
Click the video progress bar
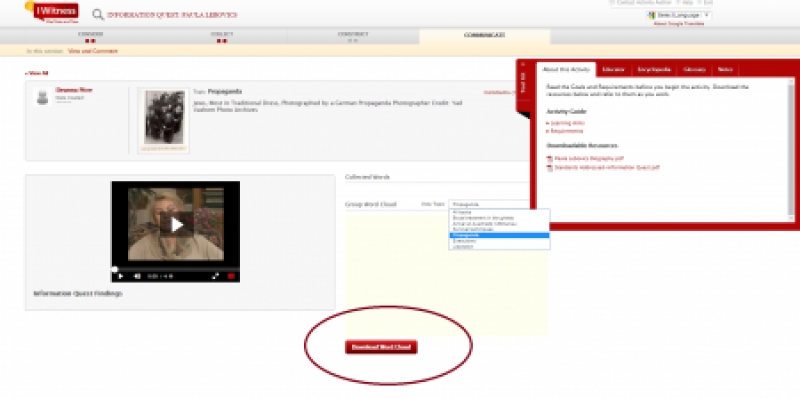coord(176,269)
